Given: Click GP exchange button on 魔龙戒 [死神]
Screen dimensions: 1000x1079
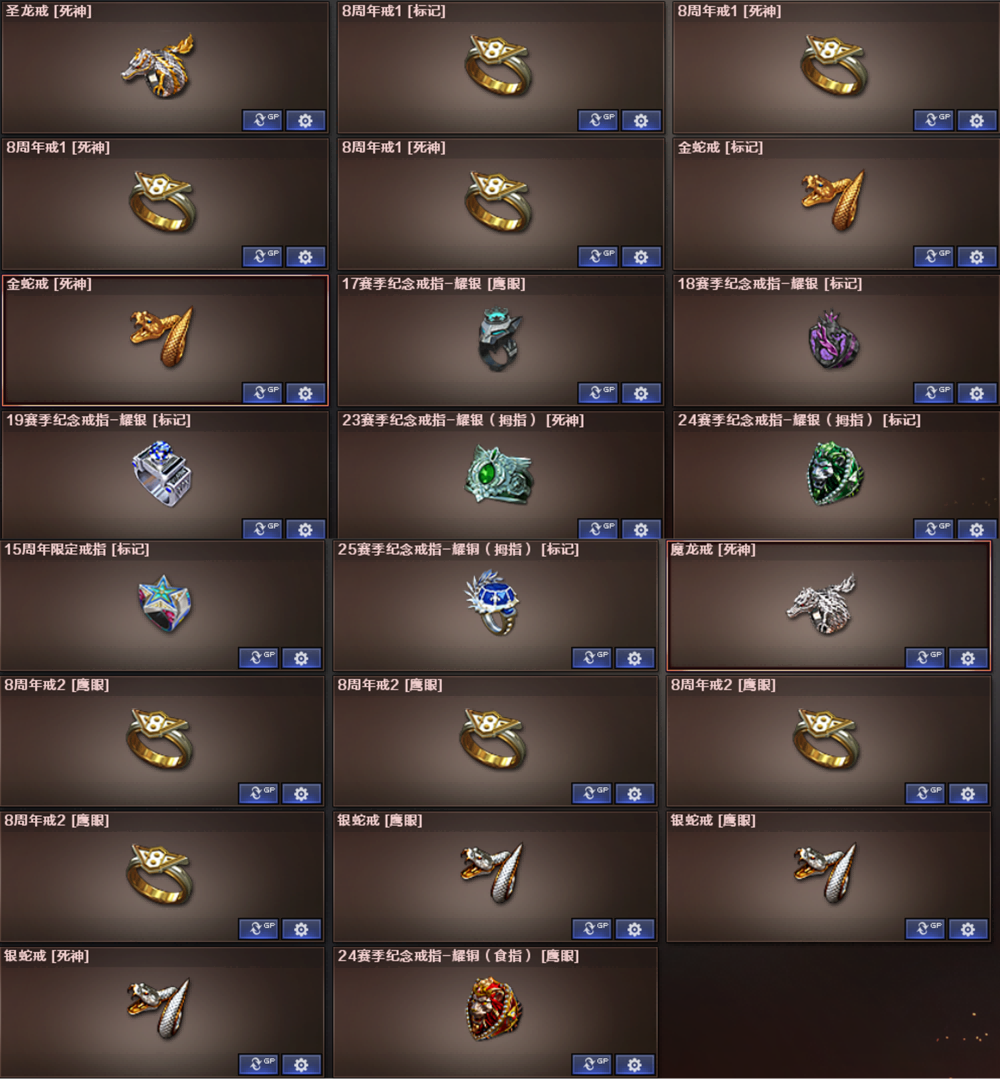Looking at the screenshot, I should point(926,658).
